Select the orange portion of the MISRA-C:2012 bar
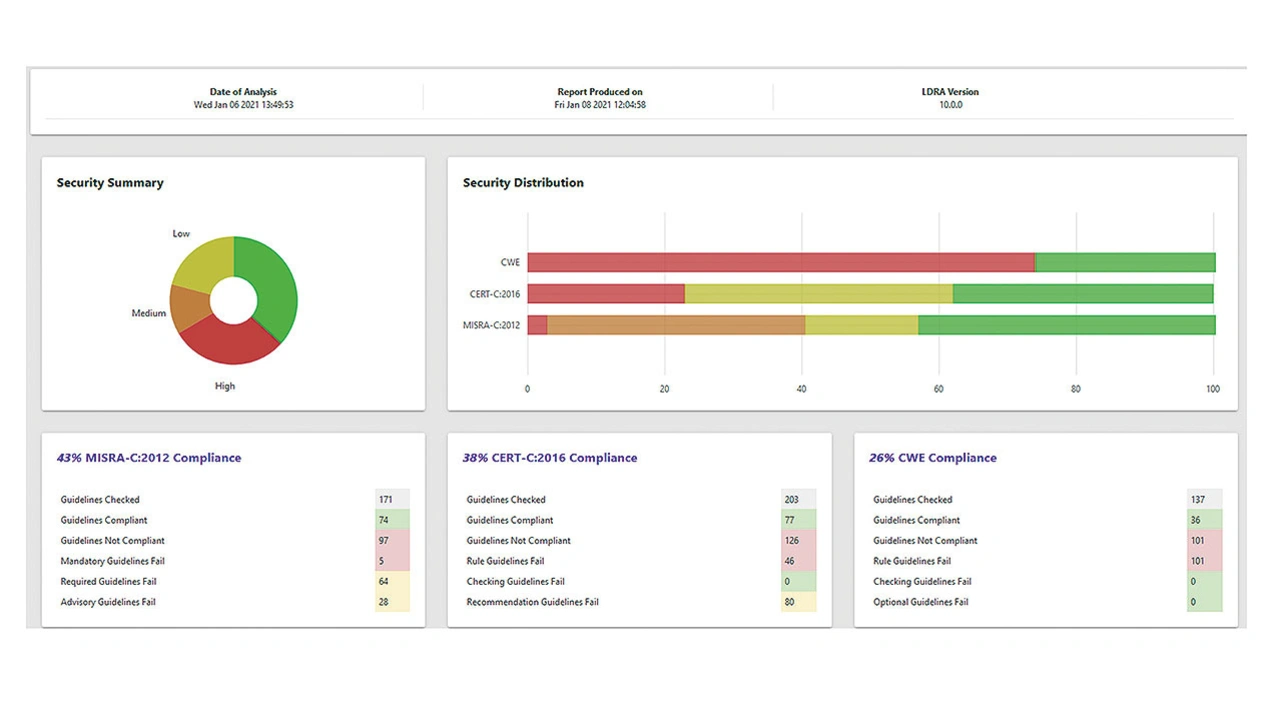Viewport: 1280px width, 721px height. coord(676,325)
